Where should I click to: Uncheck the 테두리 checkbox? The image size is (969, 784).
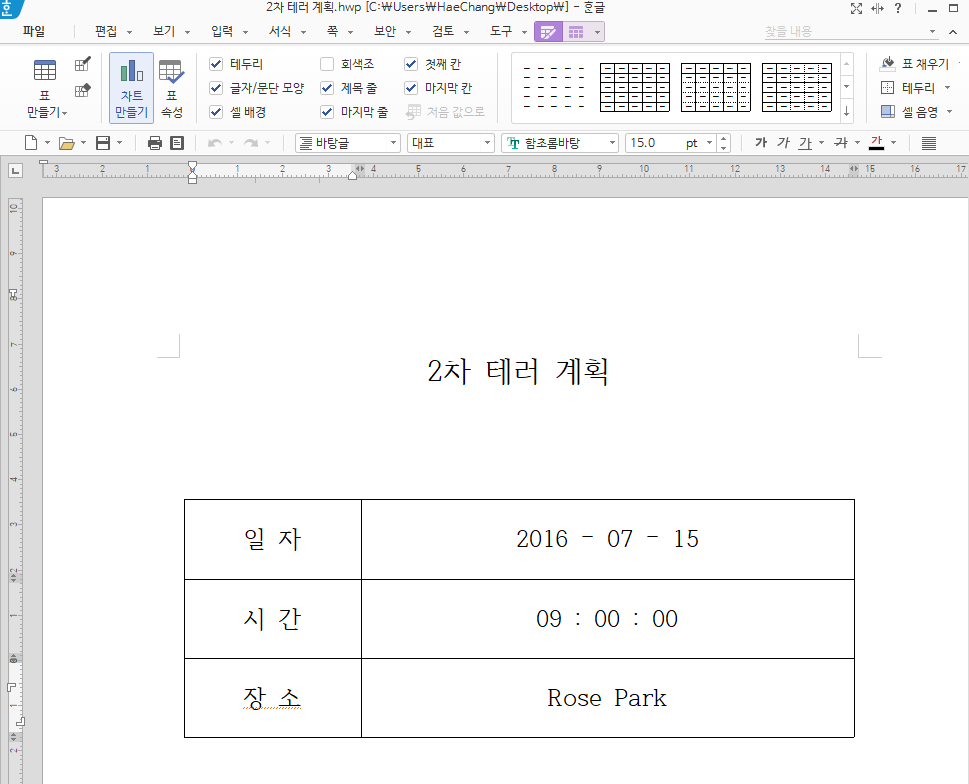[x=216, y=64]
